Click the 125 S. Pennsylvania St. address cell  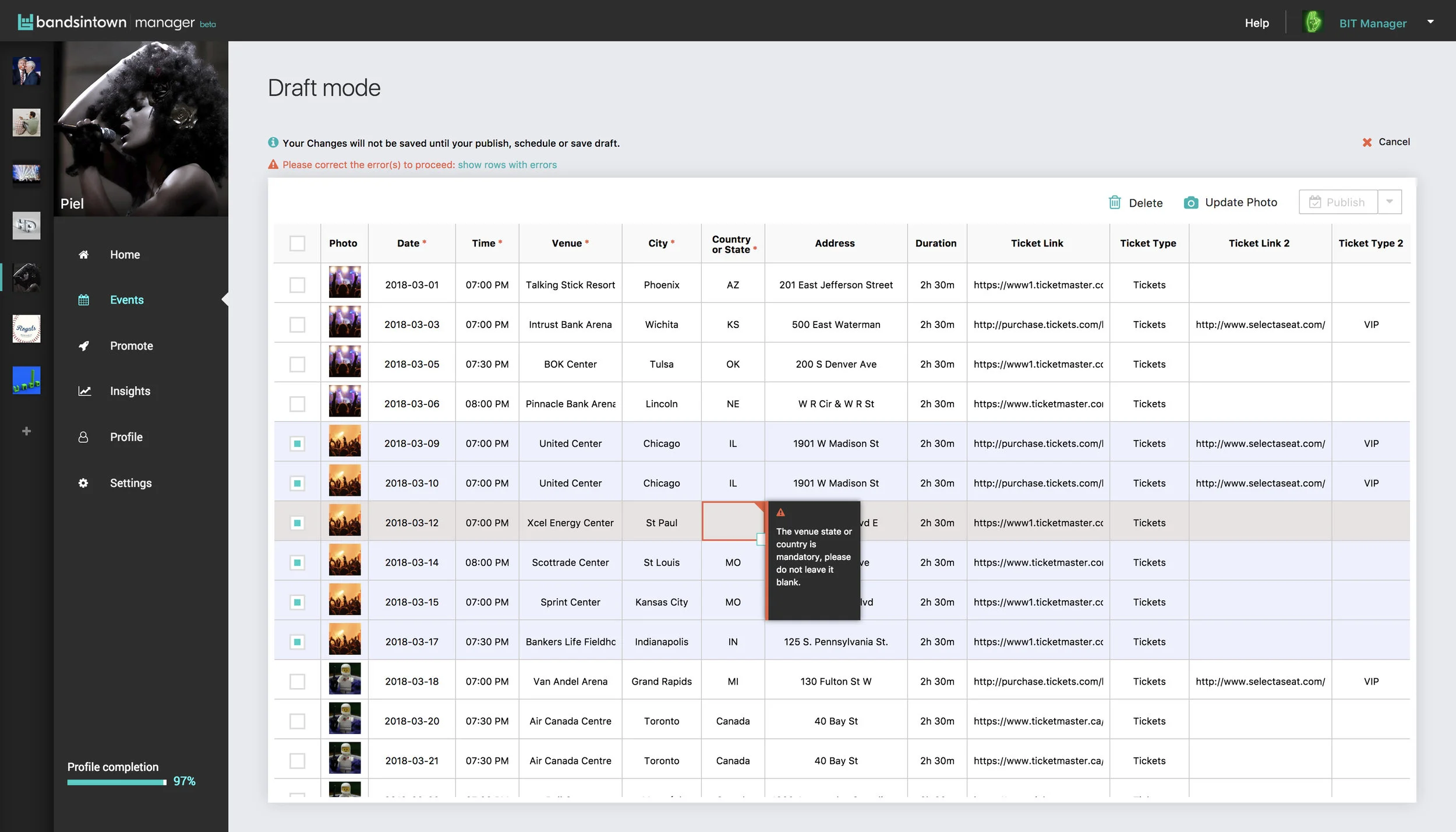point(836,641)
